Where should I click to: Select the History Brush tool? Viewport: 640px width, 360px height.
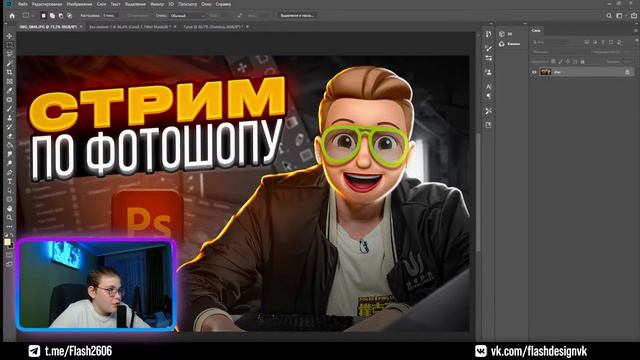click(9, 127)
